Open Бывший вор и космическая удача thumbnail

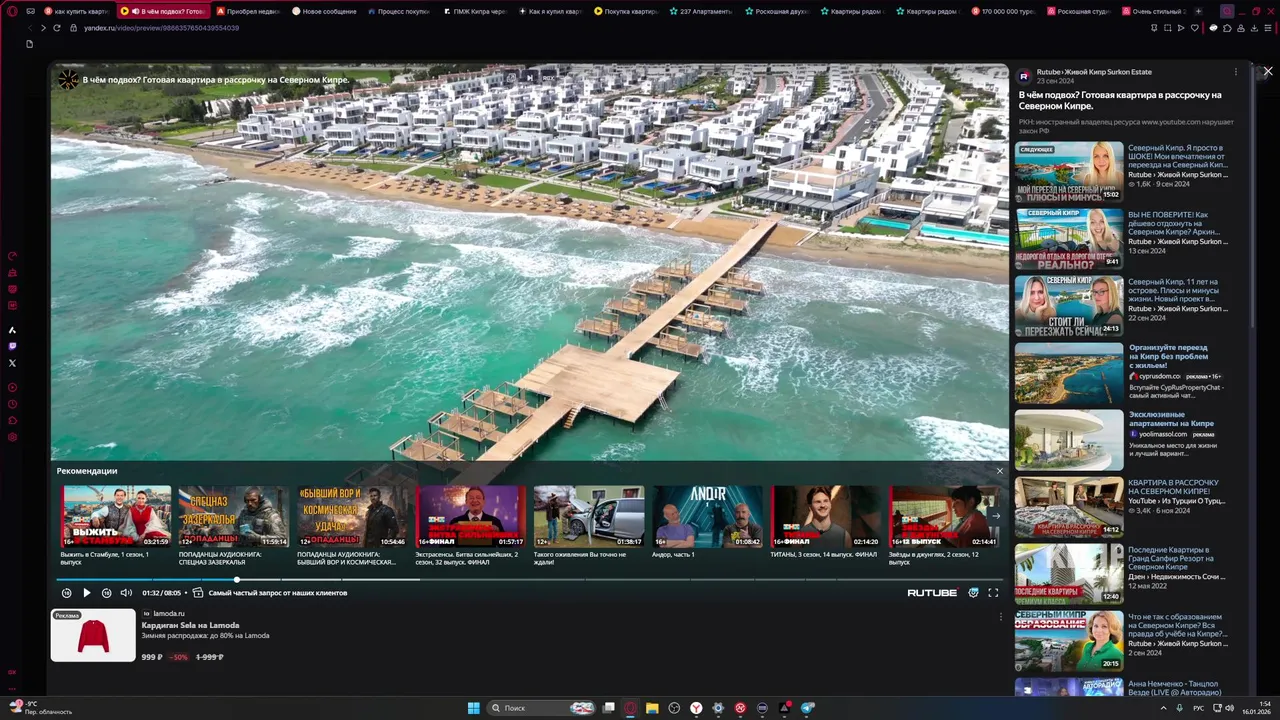[352, 516]
